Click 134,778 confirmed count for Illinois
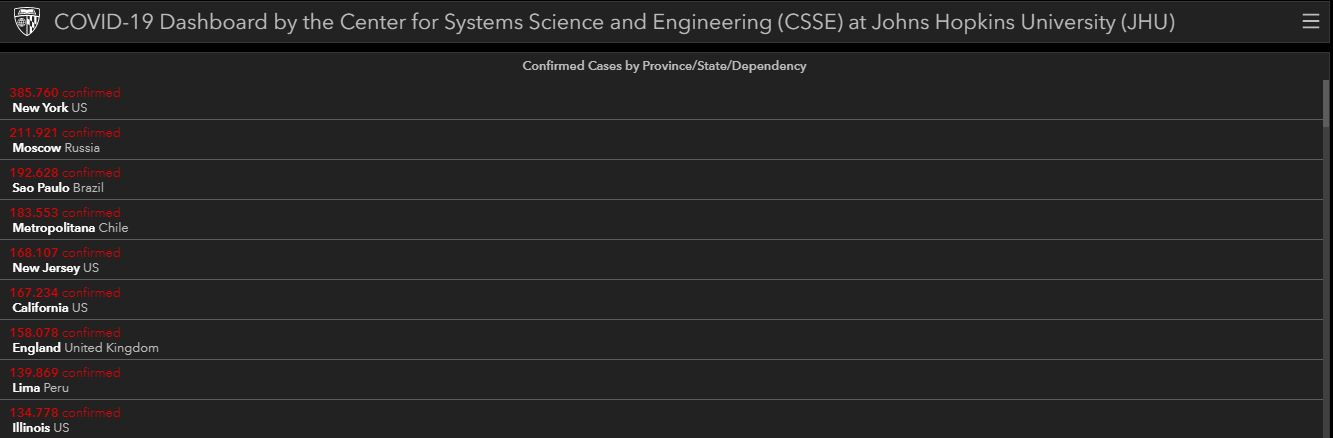Viewport: 1333px width, 438px height. [x=64, y=413]
